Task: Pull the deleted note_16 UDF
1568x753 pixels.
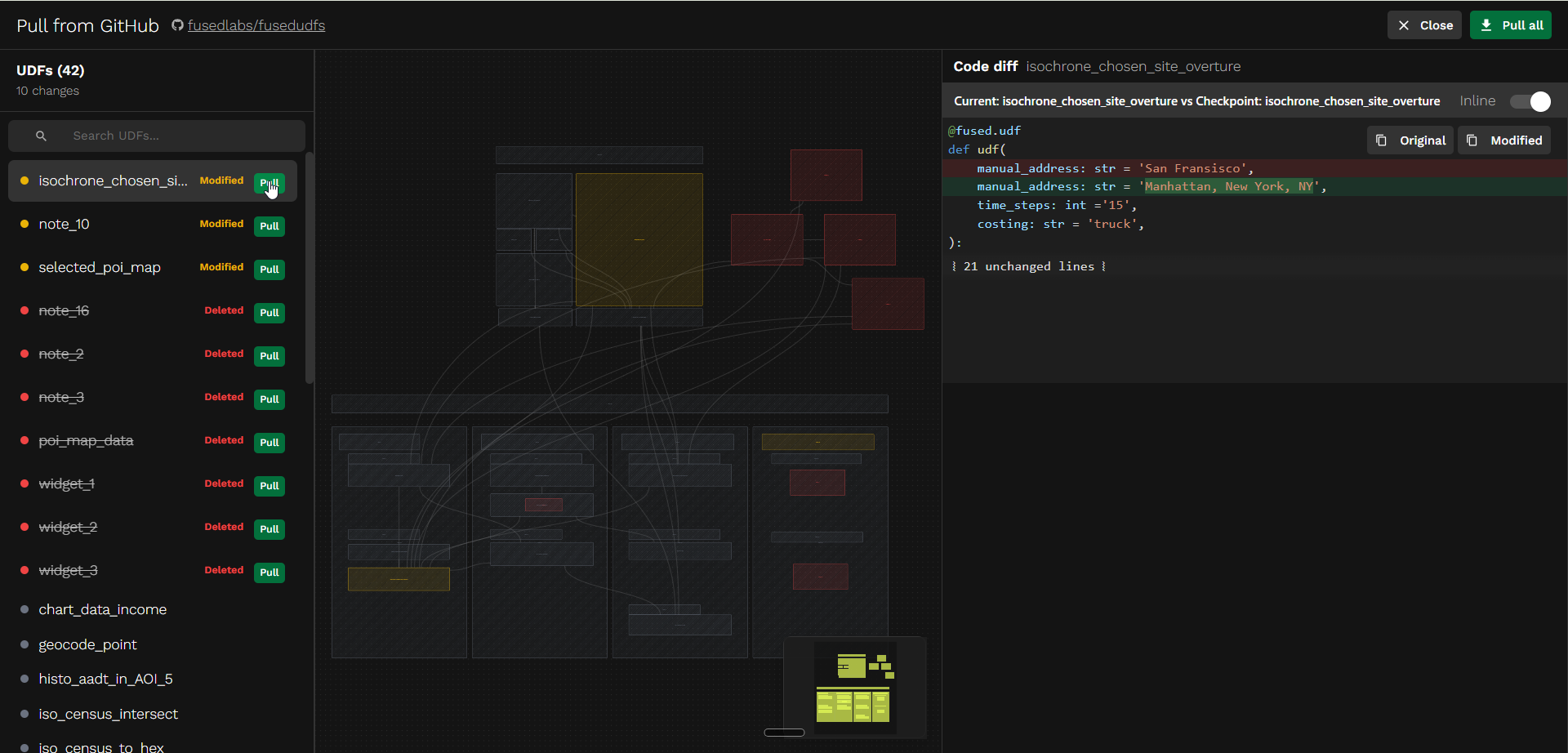Action: [269, 313]
